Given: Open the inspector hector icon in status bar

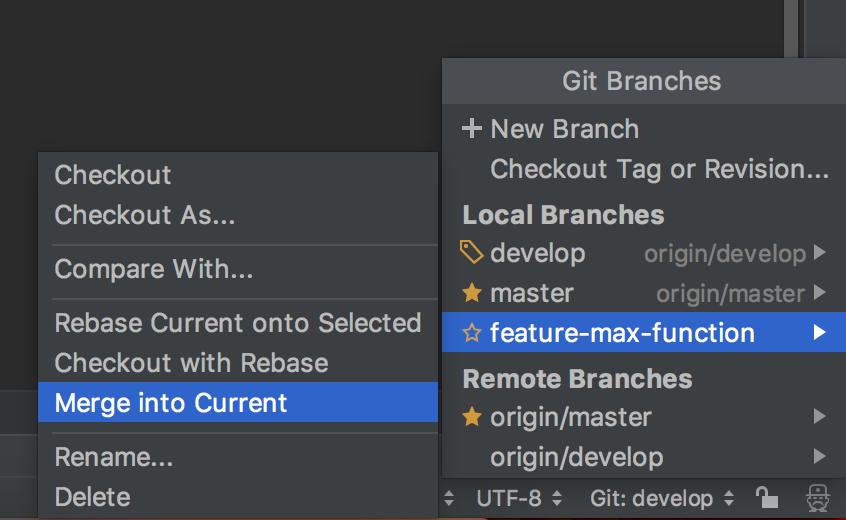Looking at the screenshot, I should pos(818,498).
